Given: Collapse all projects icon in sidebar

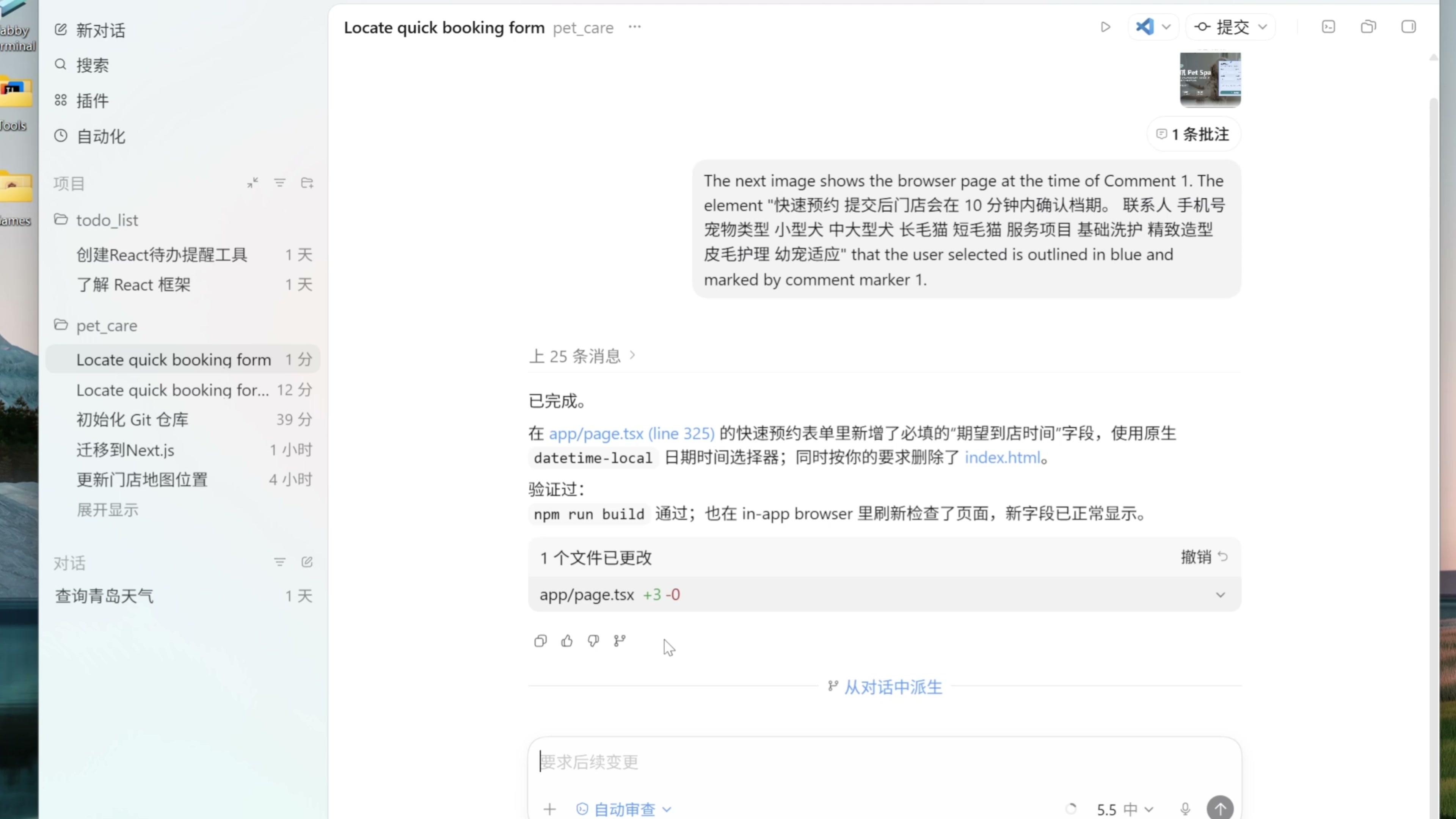Looking at the screenshot, I should [x=253, y=183].
